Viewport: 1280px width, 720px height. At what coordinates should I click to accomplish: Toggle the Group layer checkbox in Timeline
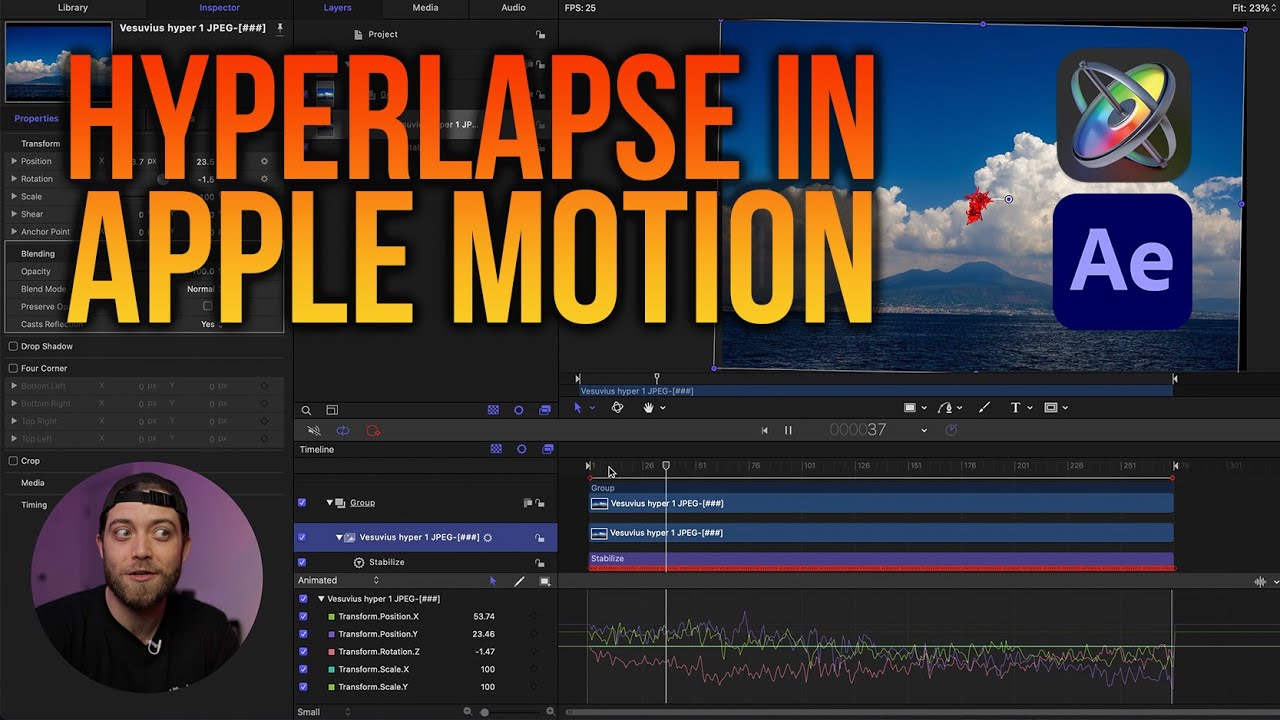pyautogui.click(x=302, y=503)
